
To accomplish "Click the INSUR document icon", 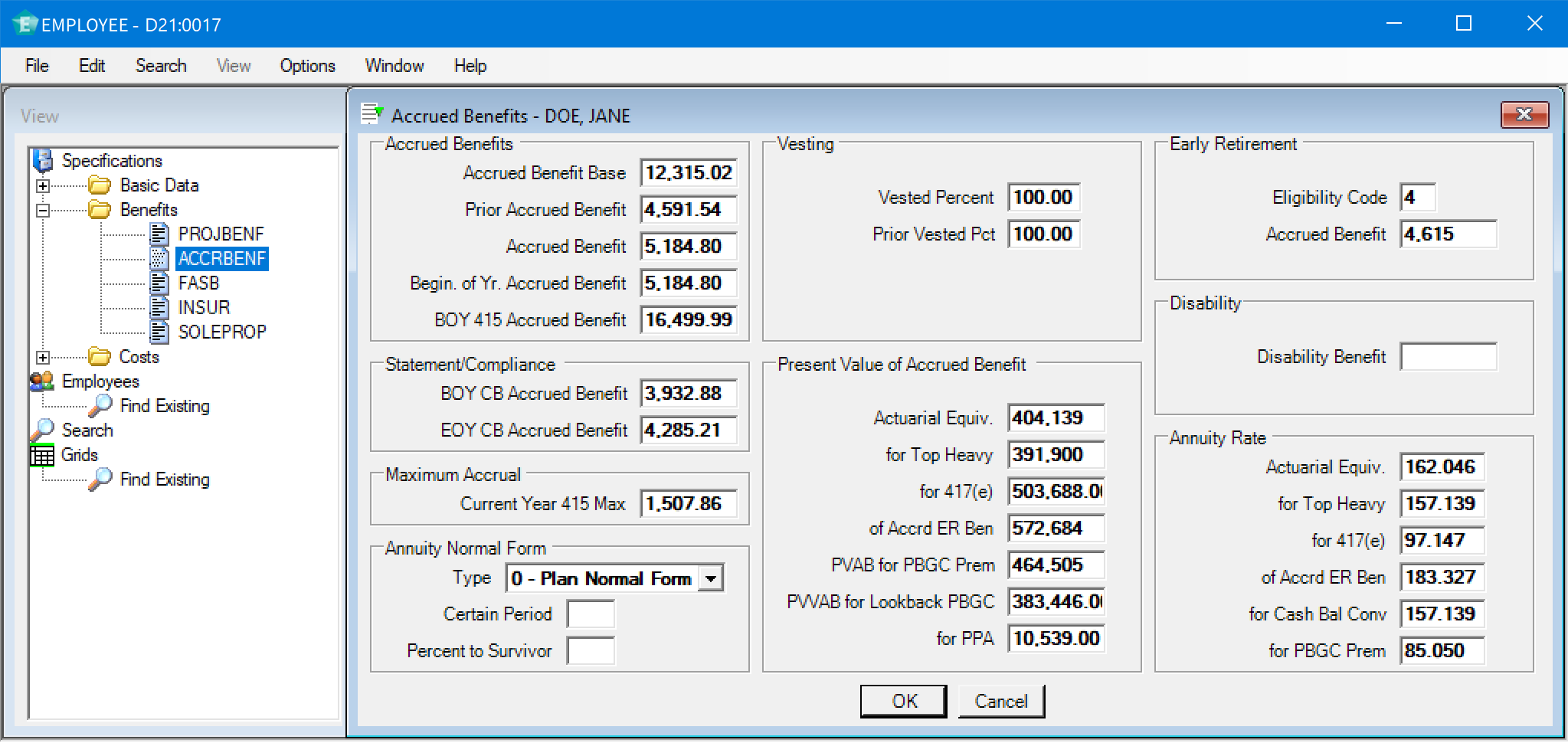I will click(x=159, y=307).
